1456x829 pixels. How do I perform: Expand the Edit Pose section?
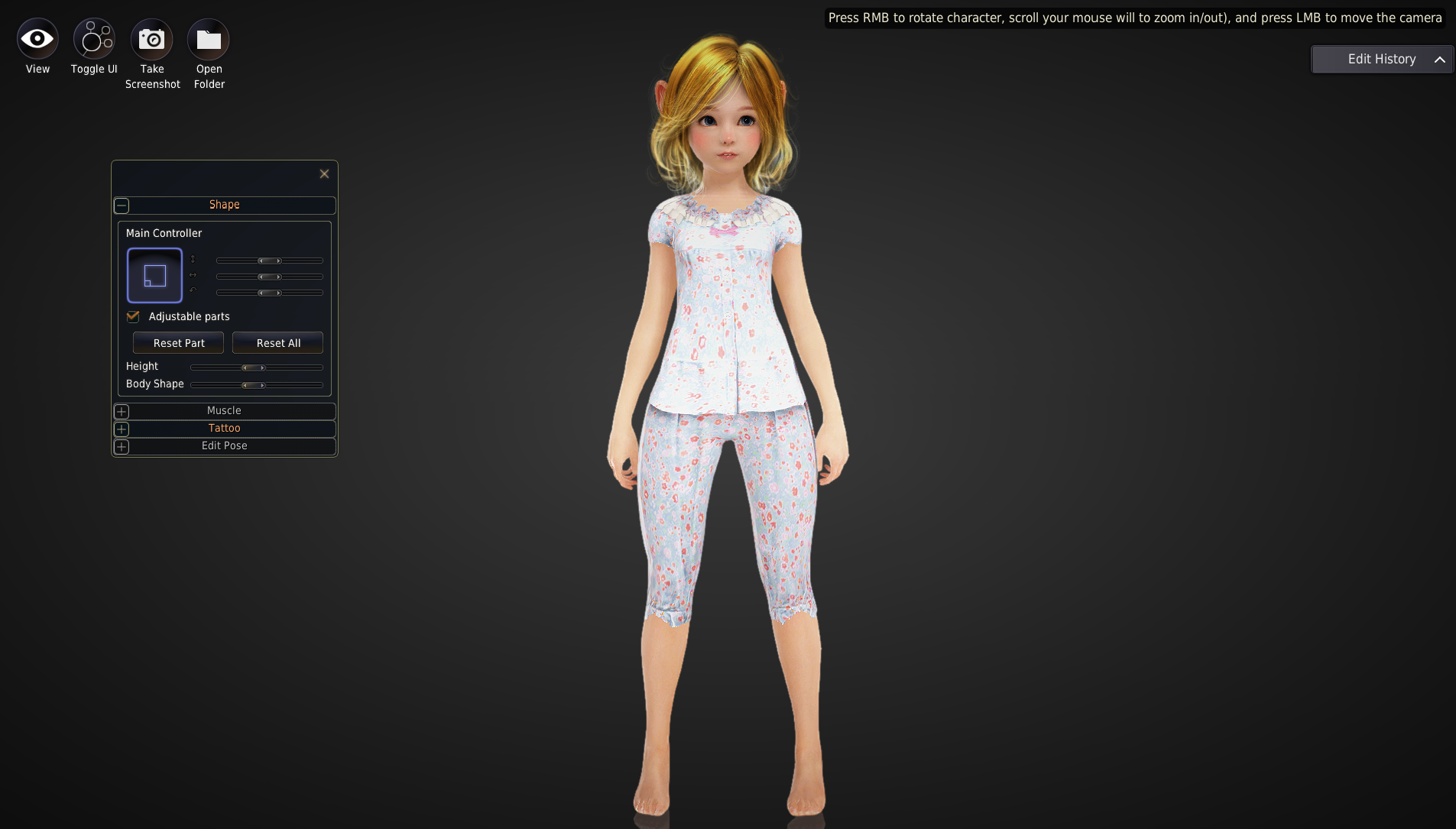(122, 446)
